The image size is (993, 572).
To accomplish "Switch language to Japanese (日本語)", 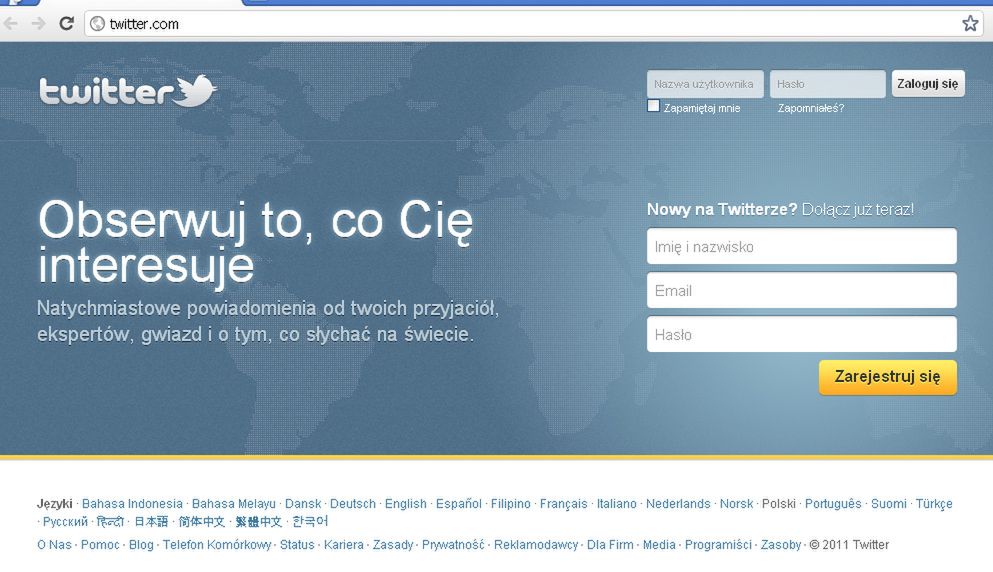I will (151, 522).
